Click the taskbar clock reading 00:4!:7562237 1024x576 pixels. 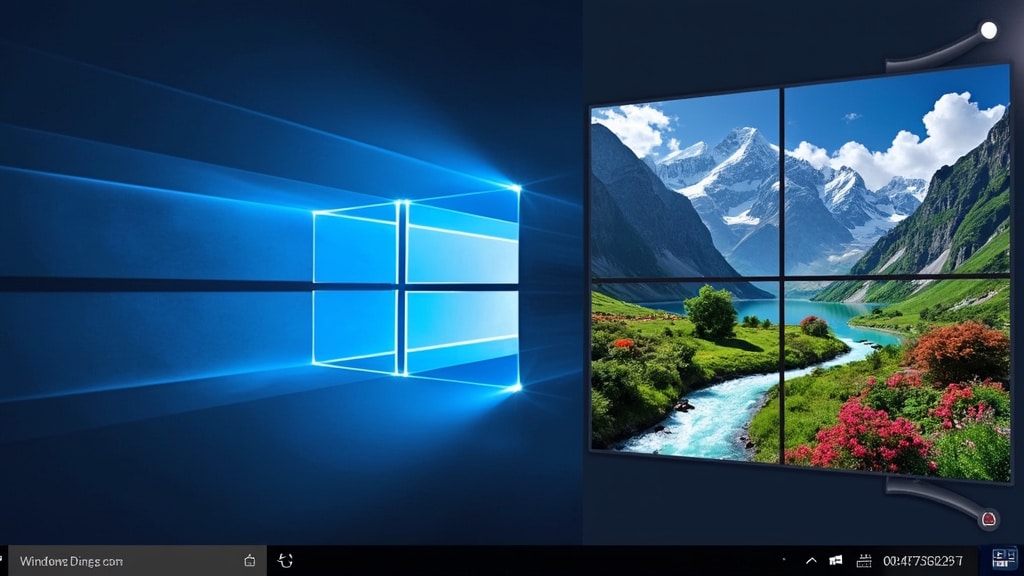(923, 561)
